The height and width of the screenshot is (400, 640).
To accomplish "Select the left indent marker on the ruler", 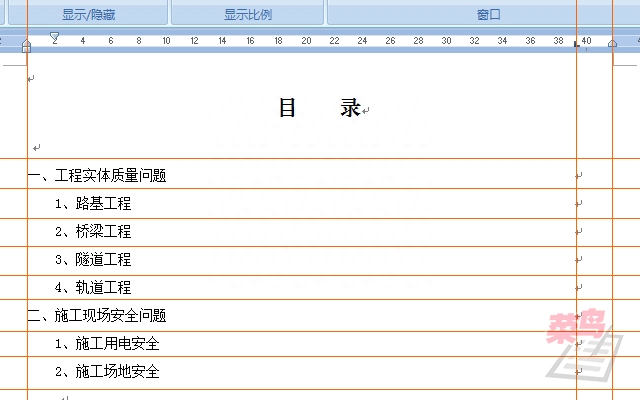I will tap(27, 46).
